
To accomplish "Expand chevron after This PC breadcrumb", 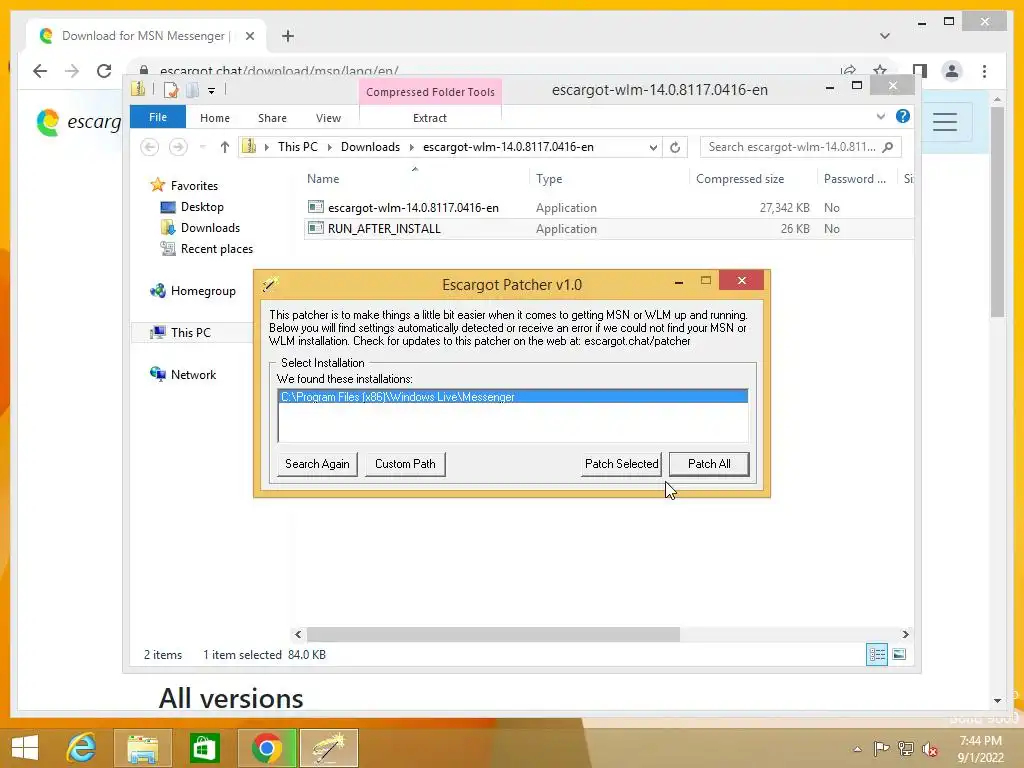I will tap(329, 148).
